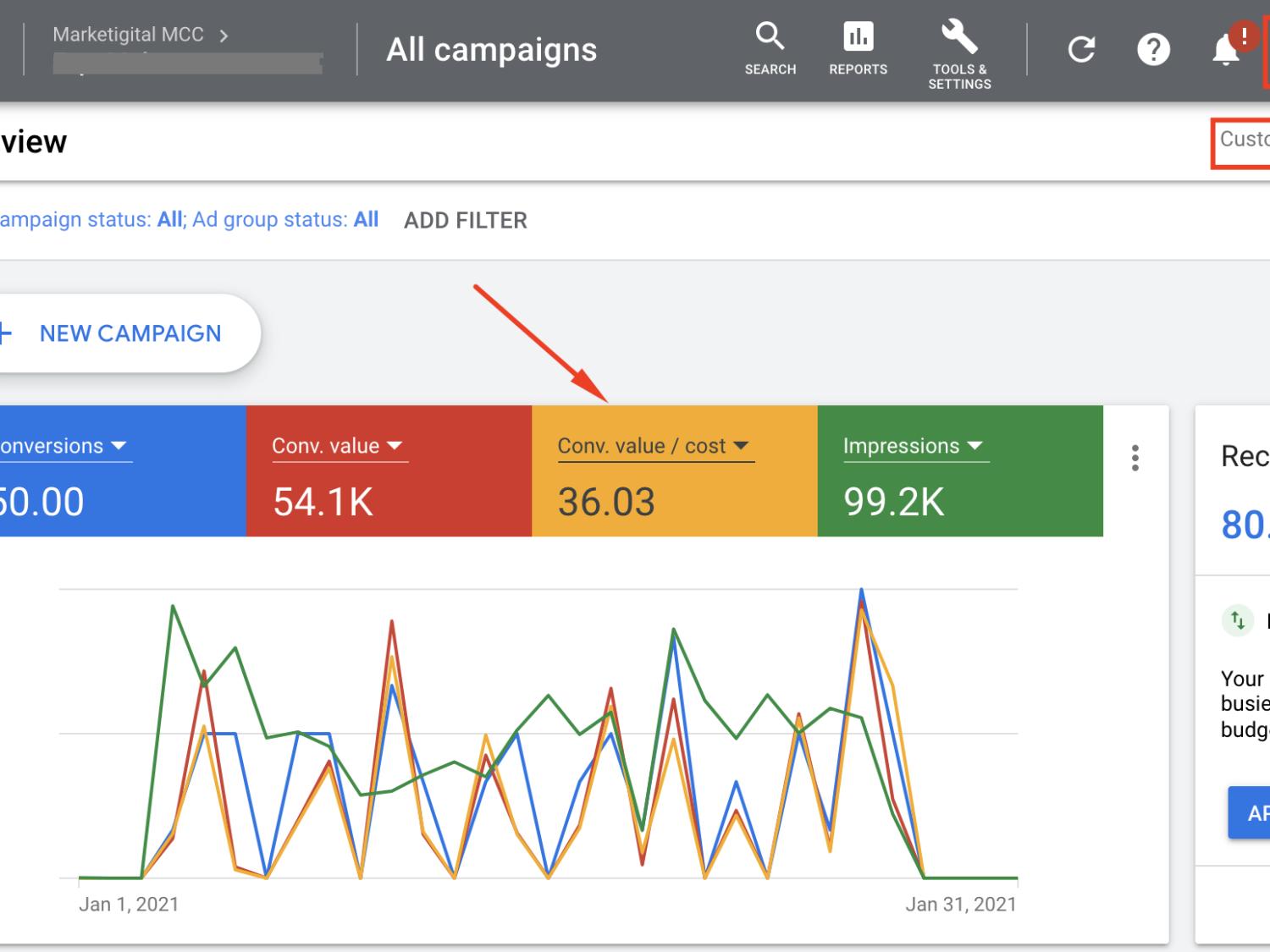
Task: Click the Marketigital MCC breadcrumb
Action: tap(129, 35)
